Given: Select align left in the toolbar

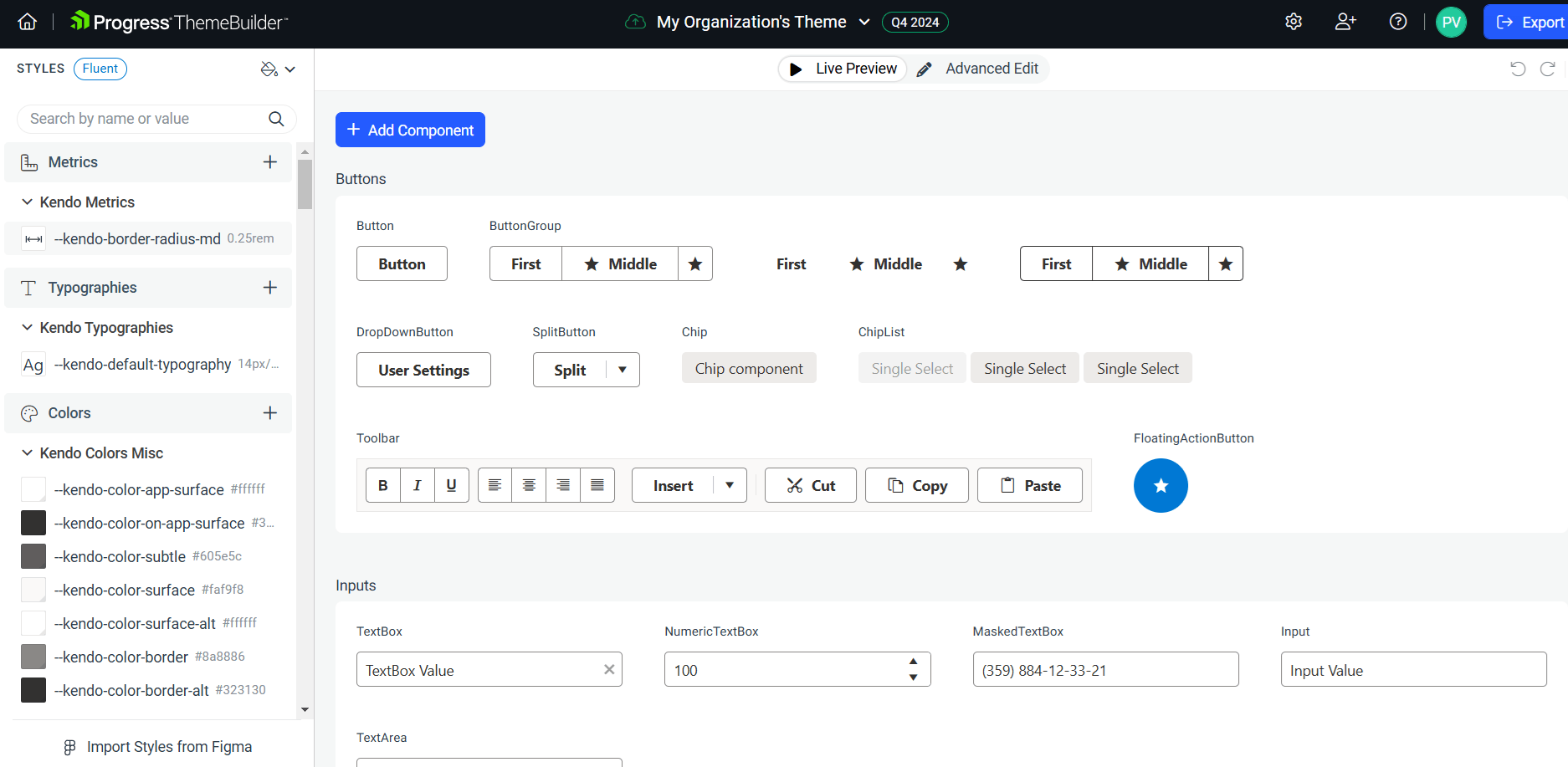Looking at the screenshot, I should [x=495, y=485].
